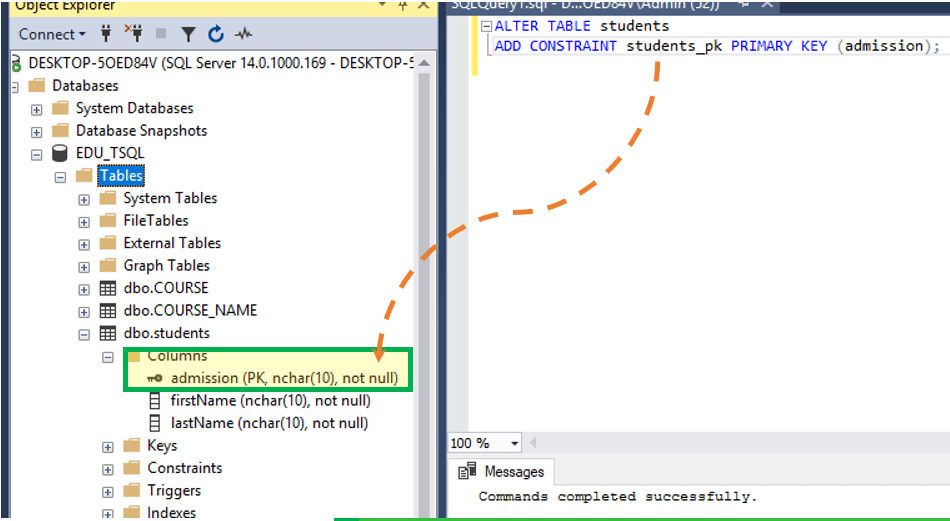
Task: Select the lastName column entry
Action: 269,423
